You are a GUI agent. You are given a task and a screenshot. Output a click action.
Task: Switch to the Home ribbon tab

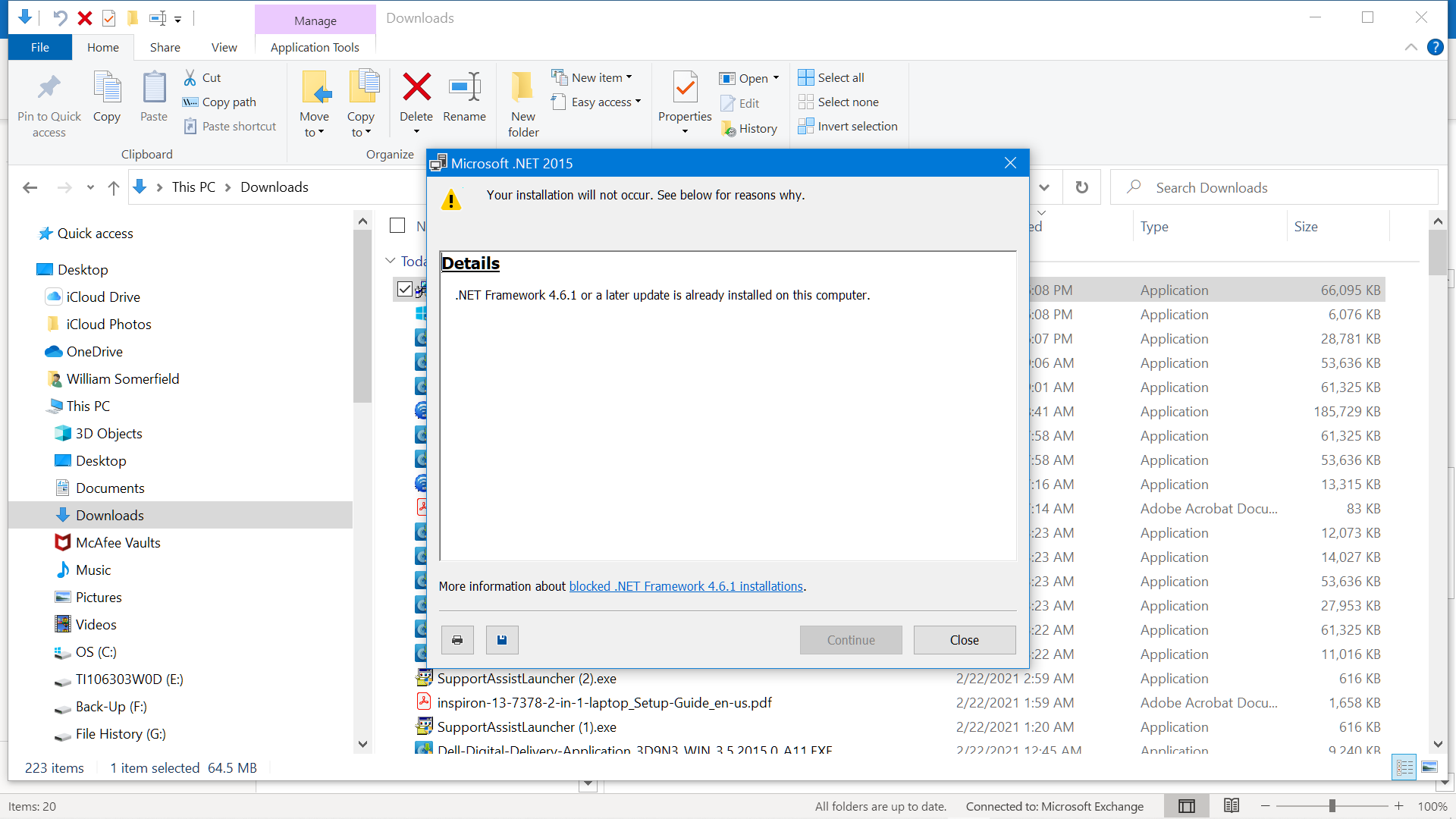tap(103, 47)
